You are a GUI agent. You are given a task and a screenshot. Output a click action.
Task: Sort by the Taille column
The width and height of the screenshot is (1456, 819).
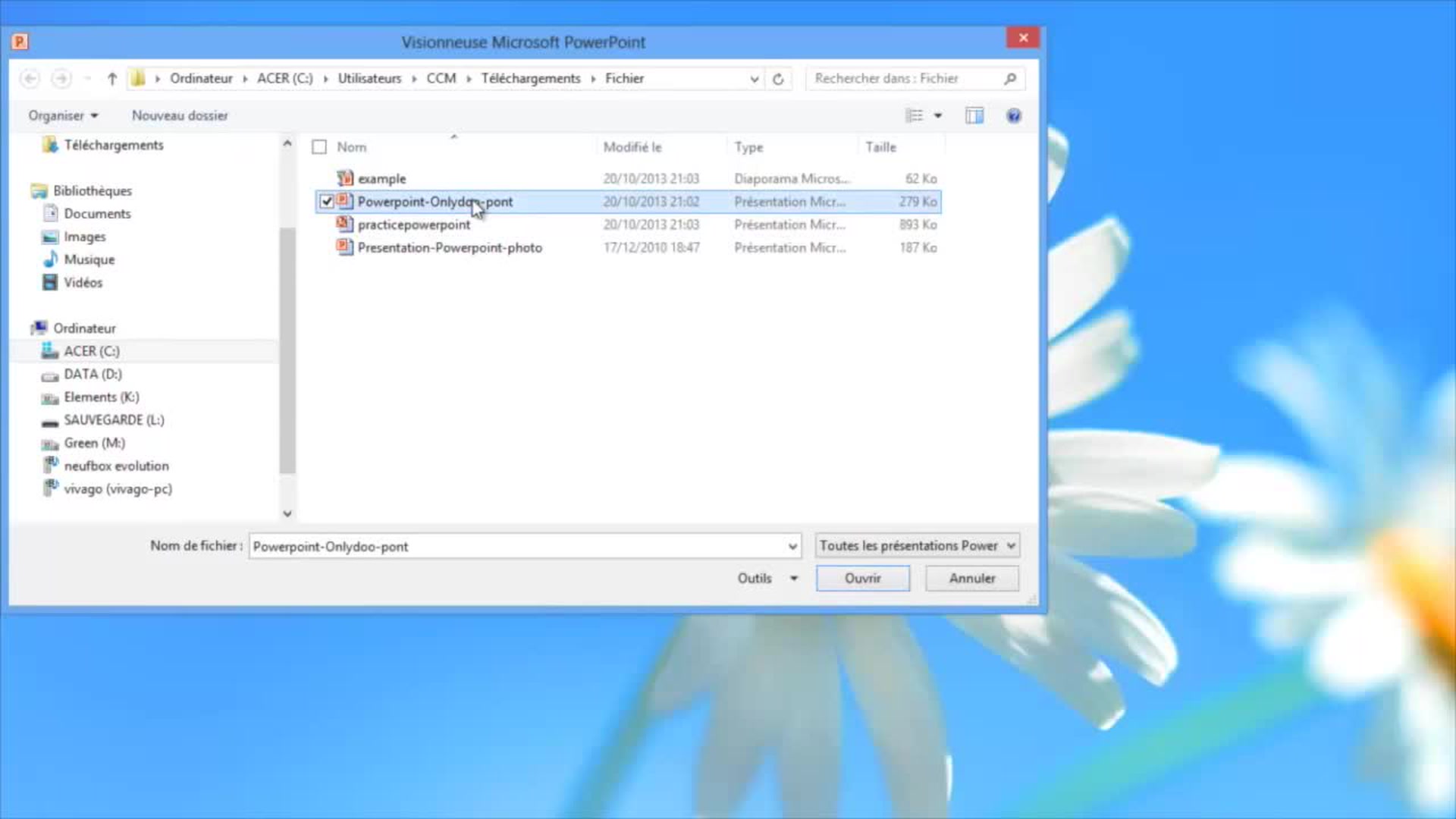880,147
